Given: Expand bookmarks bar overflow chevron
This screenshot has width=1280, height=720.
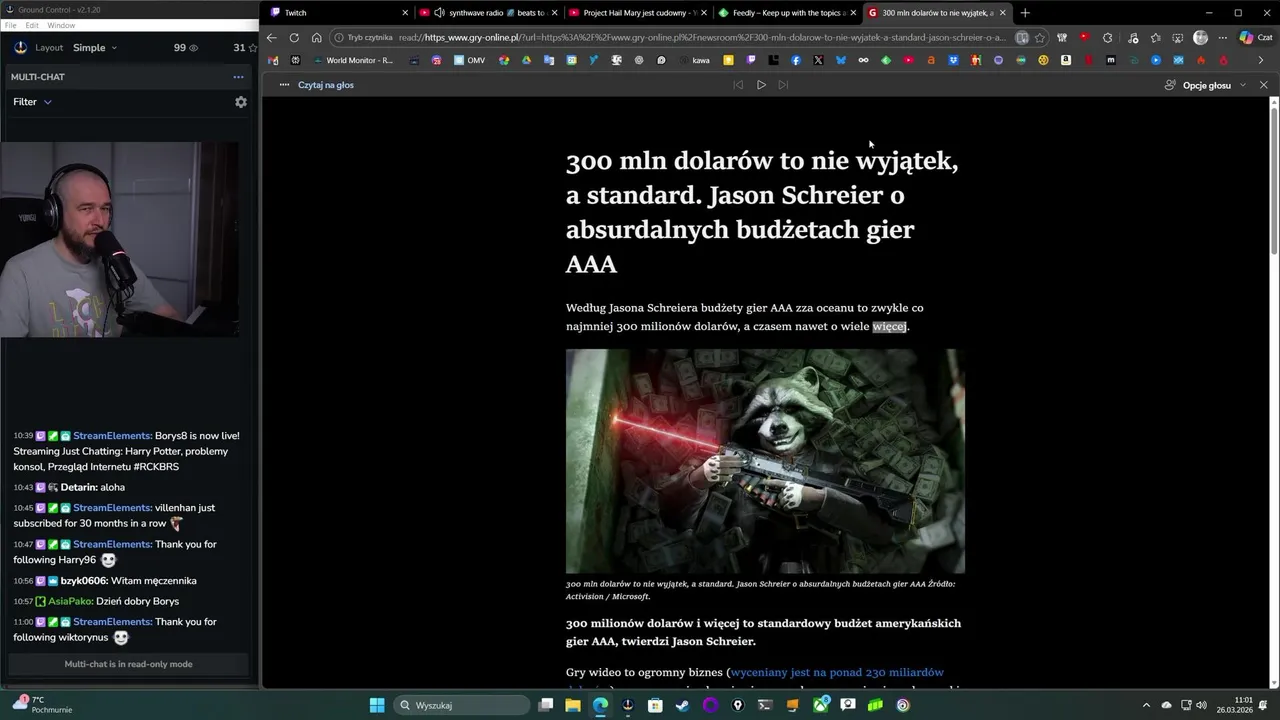Looking at the screenshot, I should 1260,60.
